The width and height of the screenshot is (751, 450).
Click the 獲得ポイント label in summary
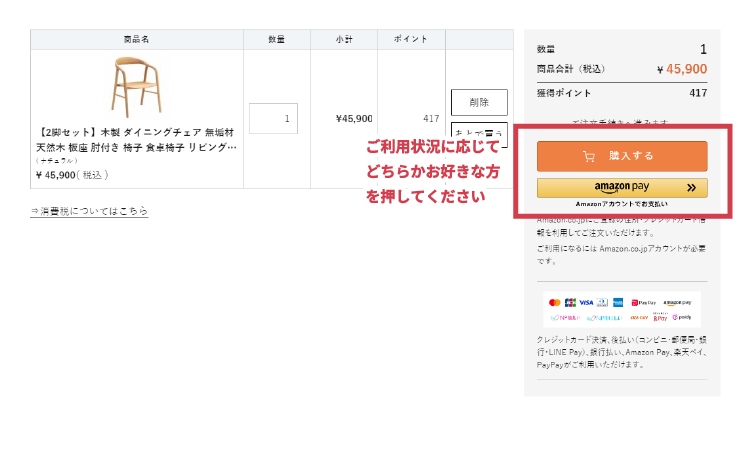[x=564, y=93]
